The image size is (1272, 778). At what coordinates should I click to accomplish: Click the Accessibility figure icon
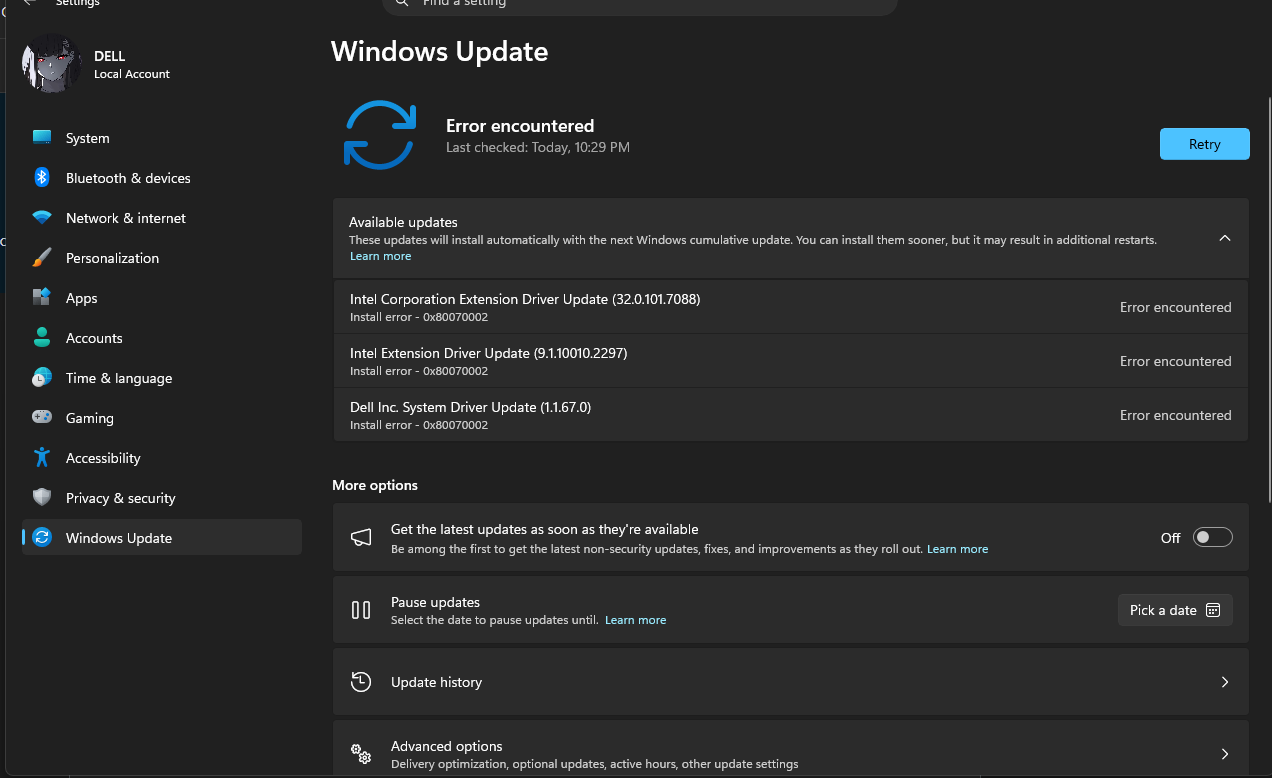tap(42, 458)
